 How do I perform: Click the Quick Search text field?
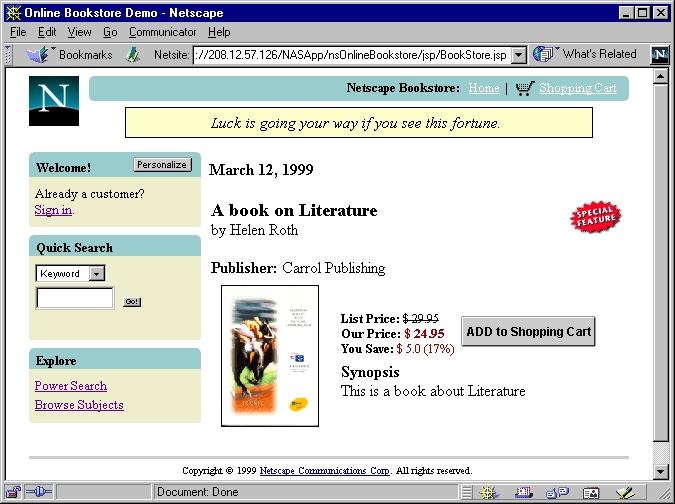click(x=75, y=298)
